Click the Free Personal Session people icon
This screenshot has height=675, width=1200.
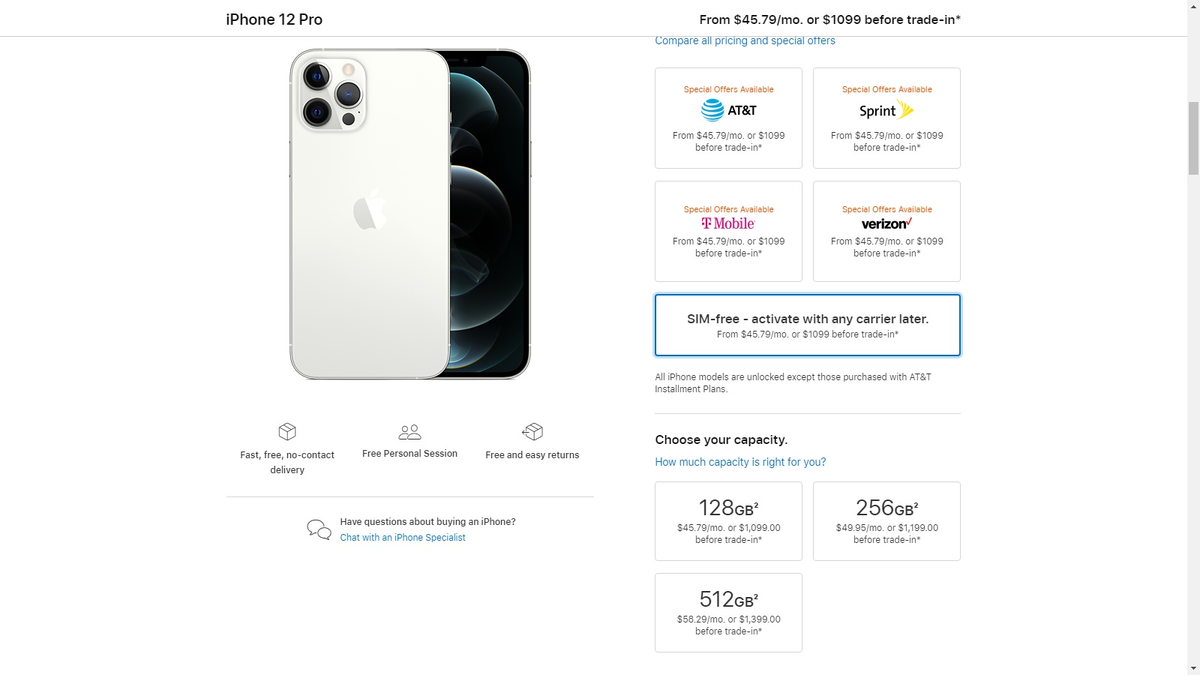409,431
